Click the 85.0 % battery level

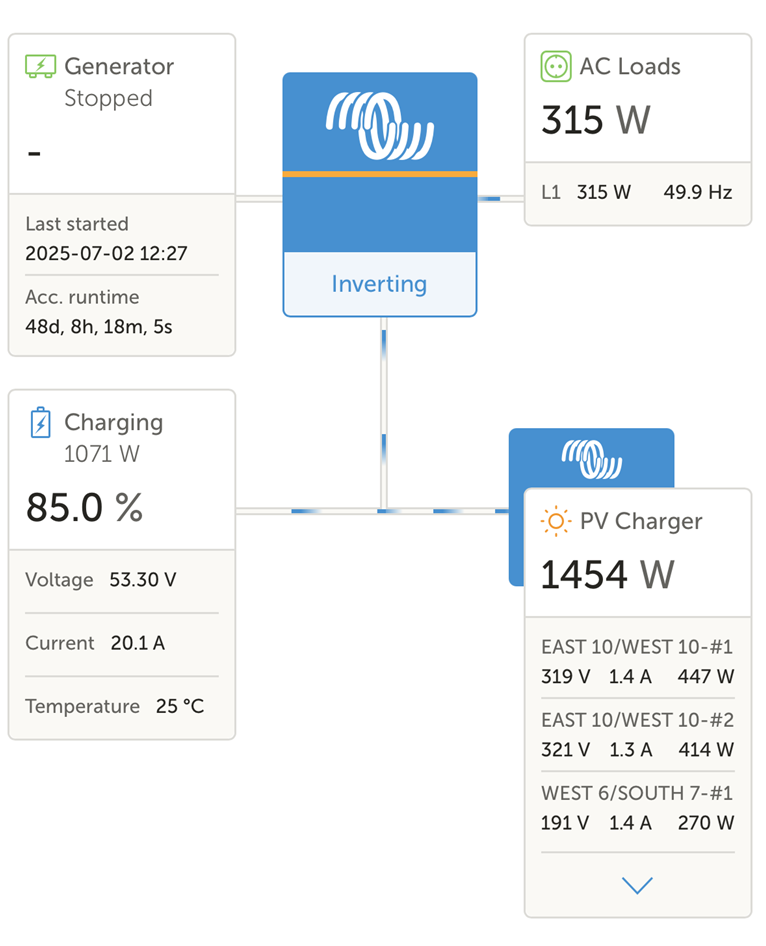[x=84, y=508]
